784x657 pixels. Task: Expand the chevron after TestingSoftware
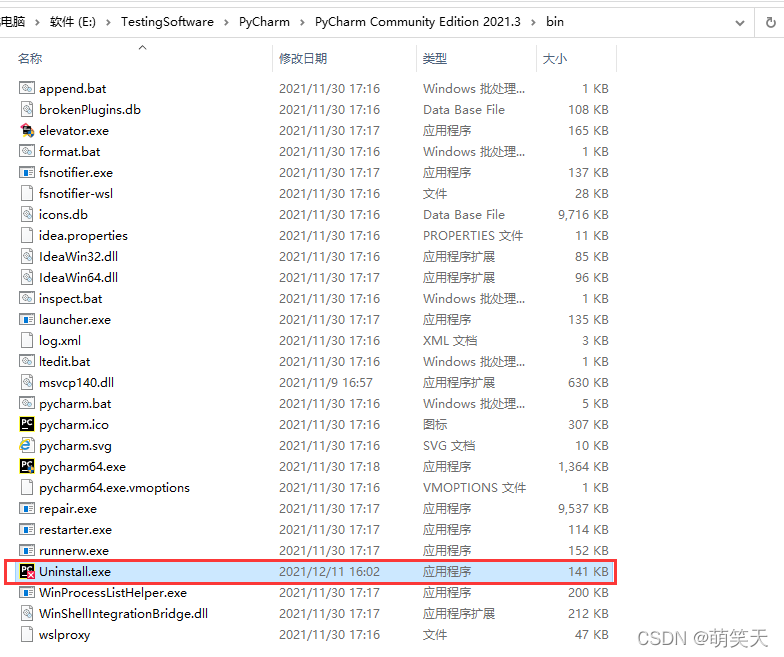coord(226,22)
